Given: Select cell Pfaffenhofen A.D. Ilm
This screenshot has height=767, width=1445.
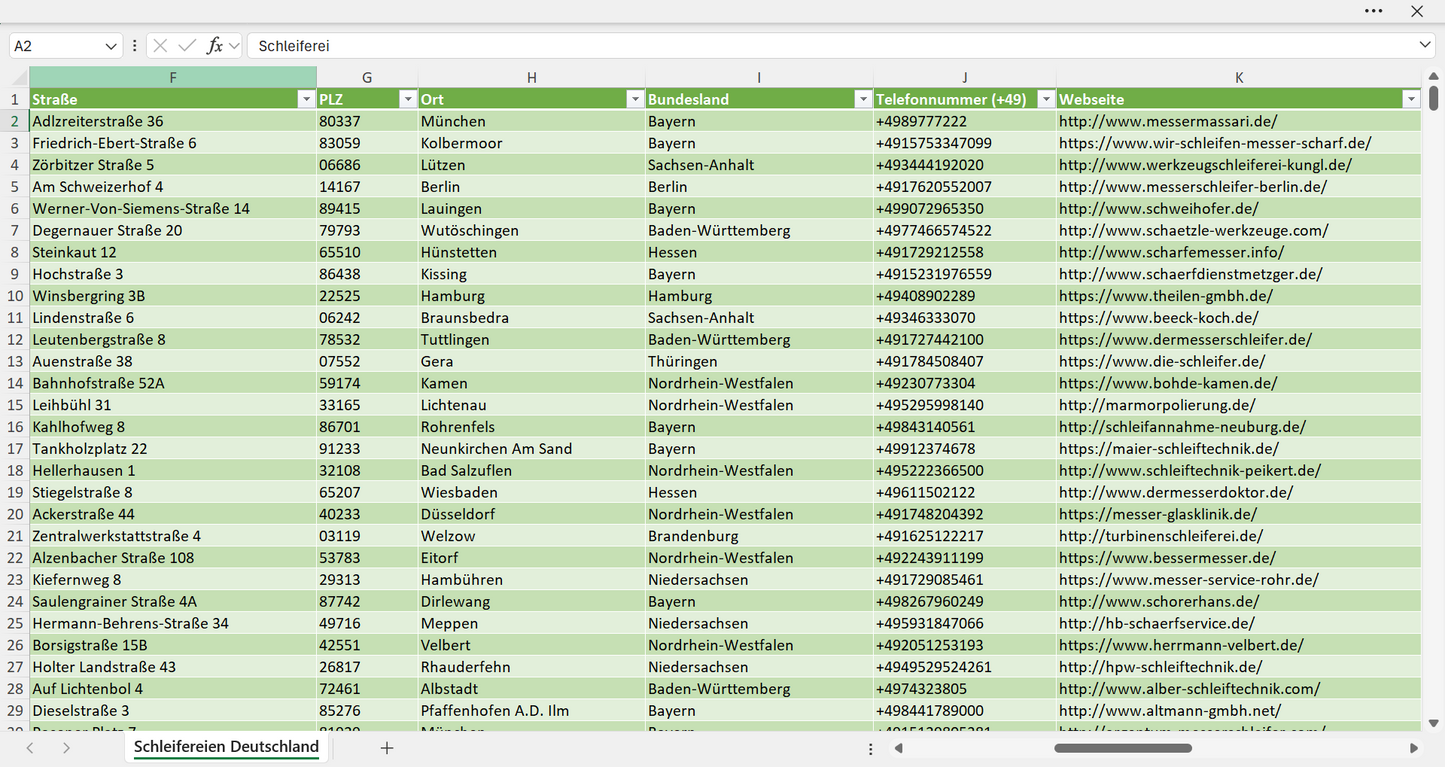Looking at the screenshot, I should [532, 711].
